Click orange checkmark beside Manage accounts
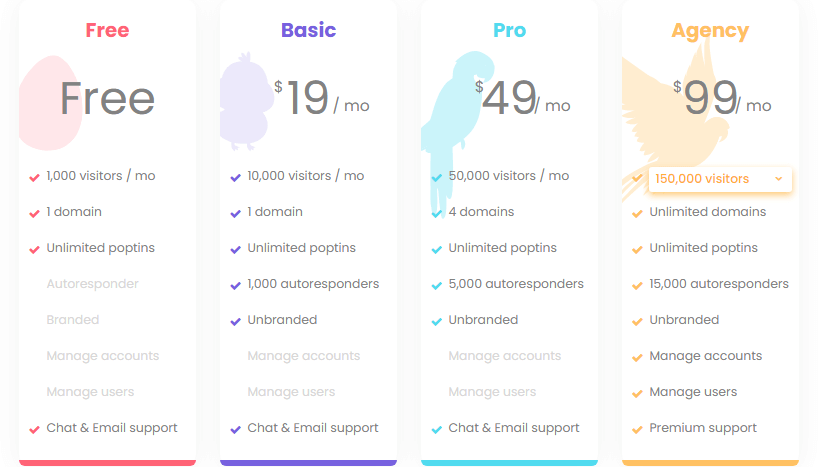Image resolution: width=821 pixels, height=467 pixels. 637,358
